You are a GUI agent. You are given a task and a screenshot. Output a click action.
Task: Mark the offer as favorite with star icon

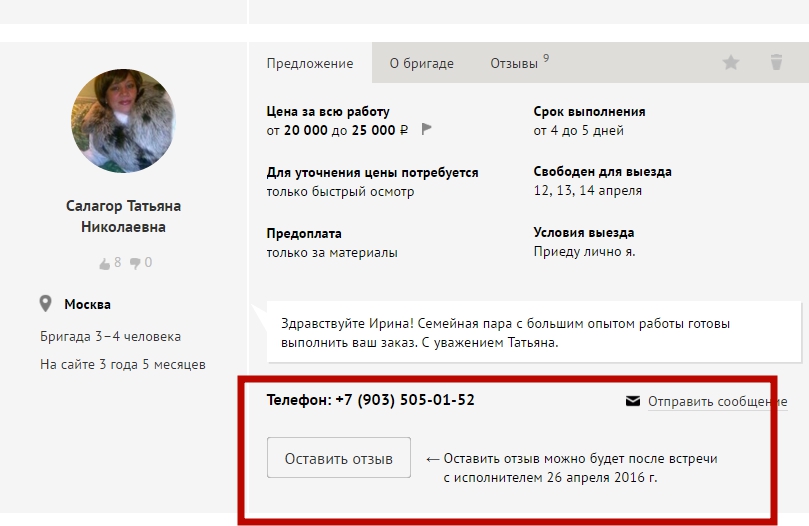click(731, 62)
